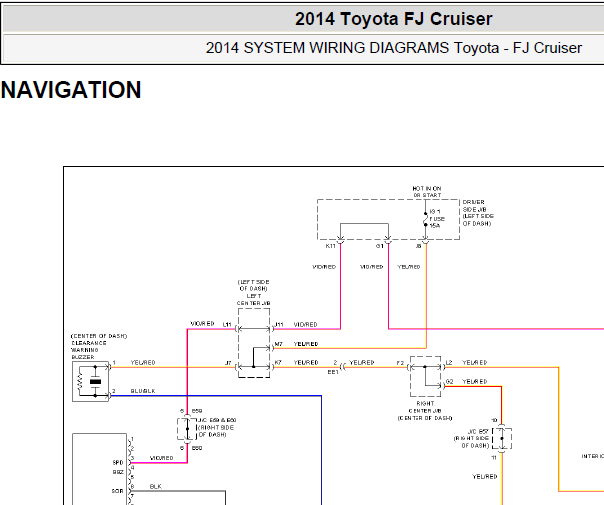Select the Right Center J/B dashed box
The image size is (604, 505).
pyautogui.click(x=425, y=376)
